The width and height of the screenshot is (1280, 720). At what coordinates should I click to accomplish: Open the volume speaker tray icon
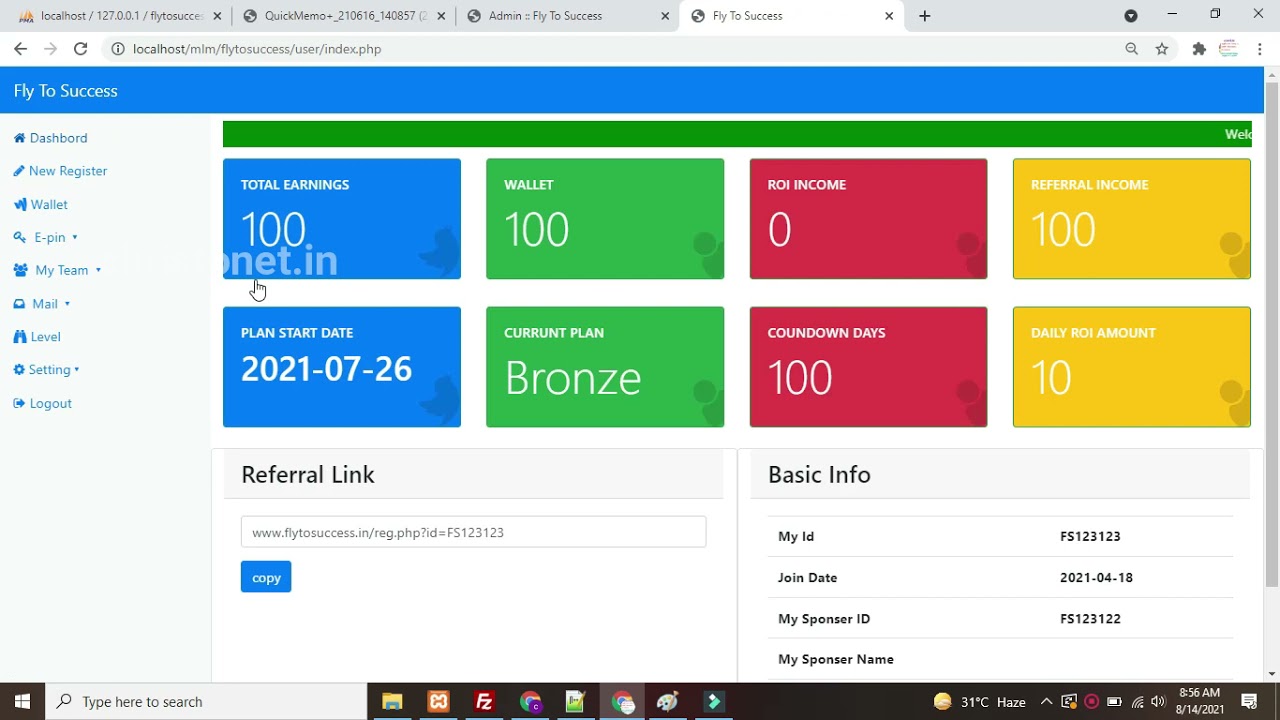[x=1158, y=701]
